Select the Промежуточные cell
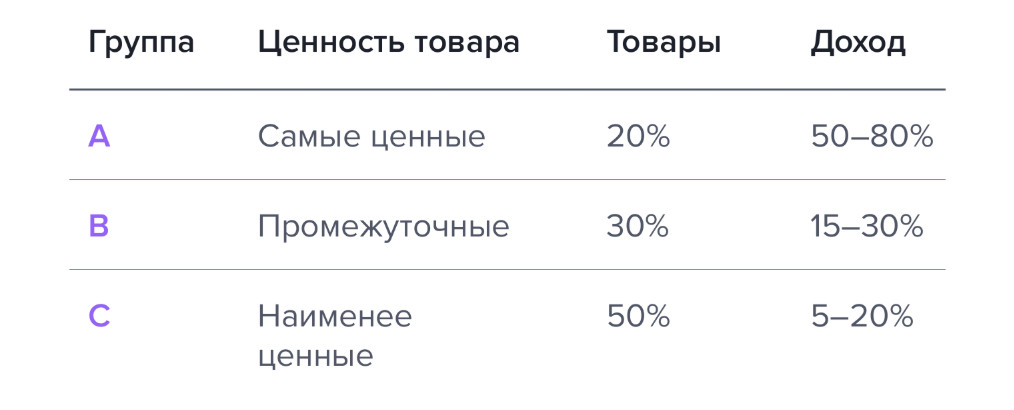 [383, 227]
